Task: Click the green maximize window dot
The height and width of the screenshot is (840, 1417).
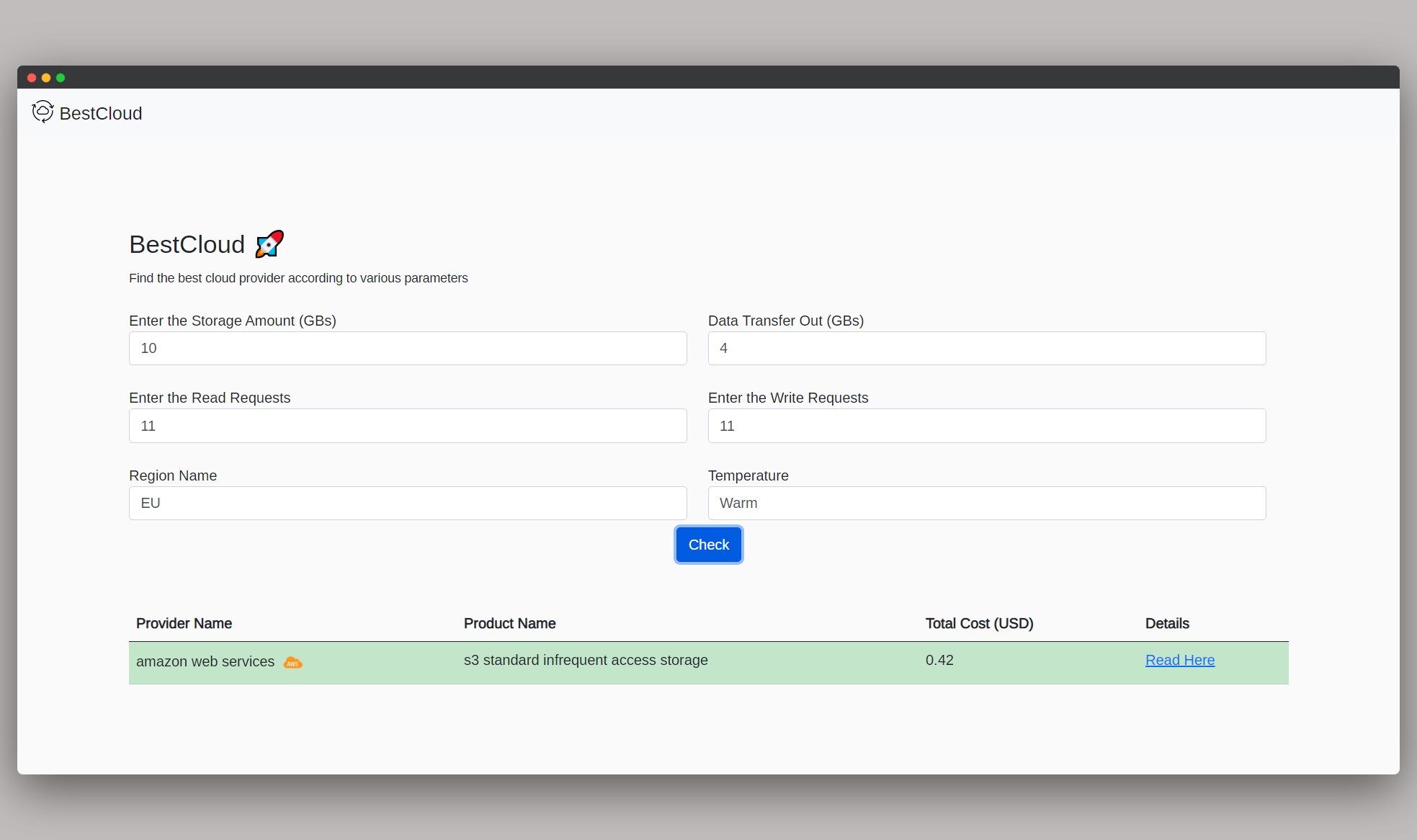Action: (x=61, y=78)
